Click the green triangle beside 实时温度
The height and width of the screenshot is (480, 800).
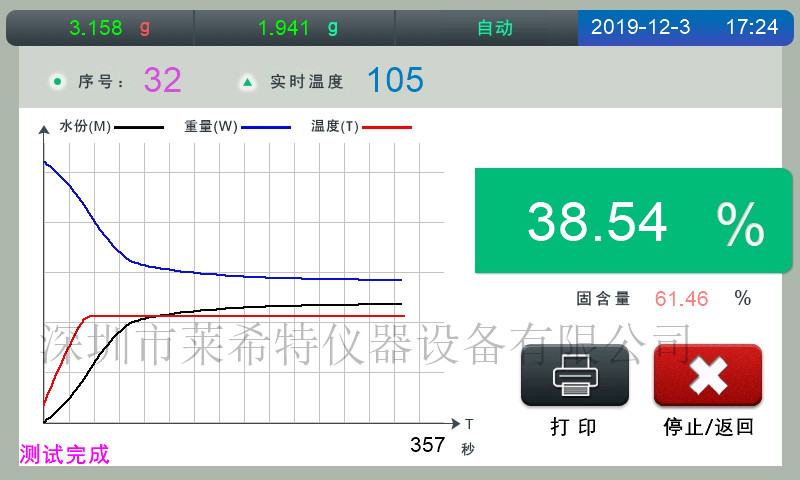pos(246,82)
